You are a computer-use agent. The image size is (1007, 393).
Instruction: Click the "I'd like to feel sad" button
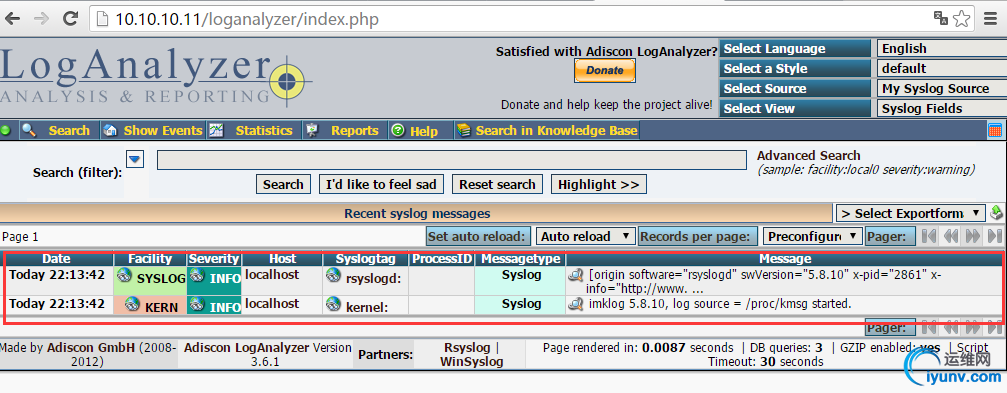[x=381, y=184]
